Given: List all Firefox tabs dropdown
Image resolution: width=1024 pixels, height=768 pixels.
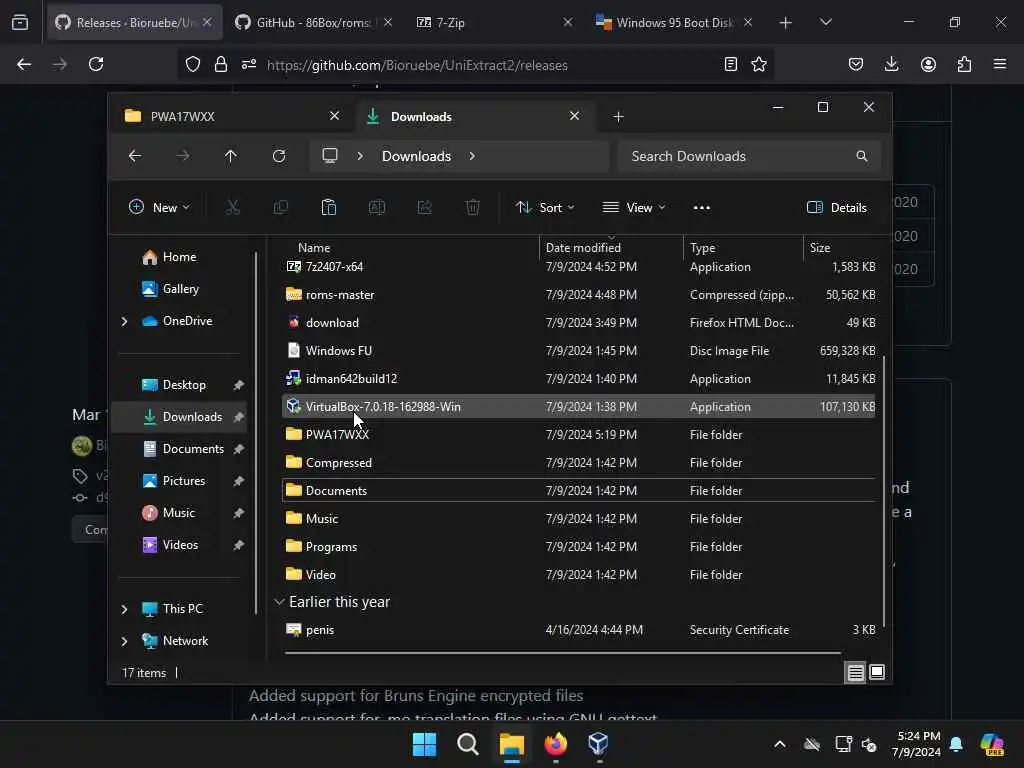Looking at the screenshot, I should point(825,22).
